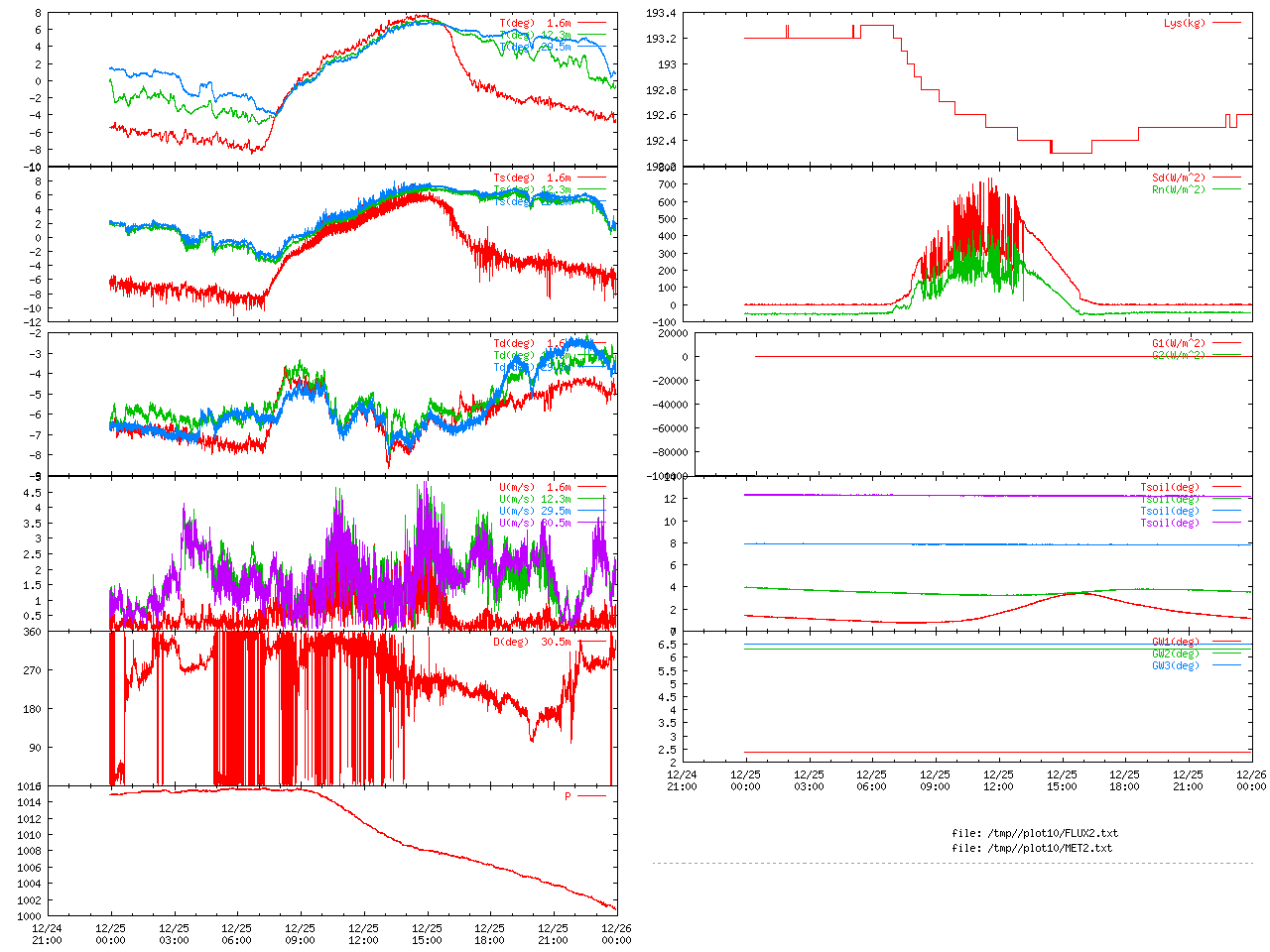This screenshot has height=952, width=1270.
Task: Select the D(deg) 30.5m legend entry
Action: coord(532,642)
